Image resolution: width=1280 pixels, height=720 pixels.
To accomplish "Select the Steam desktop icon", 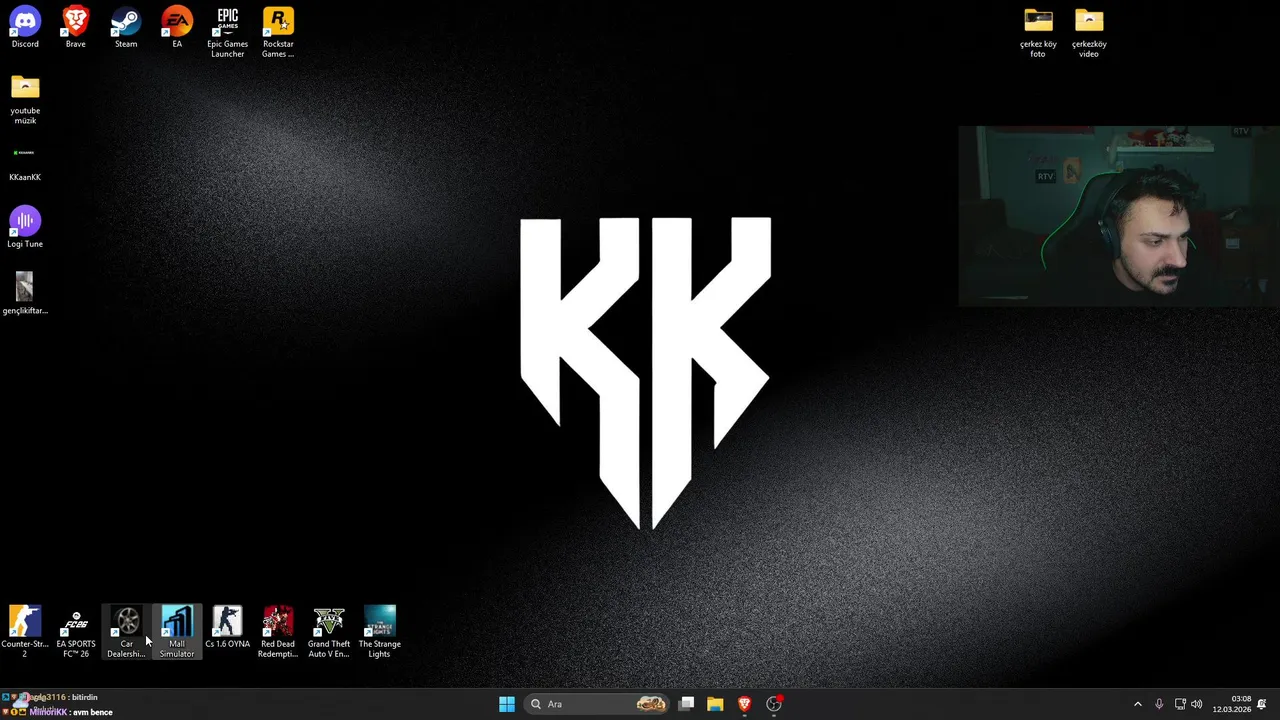I will coord(126,27).
